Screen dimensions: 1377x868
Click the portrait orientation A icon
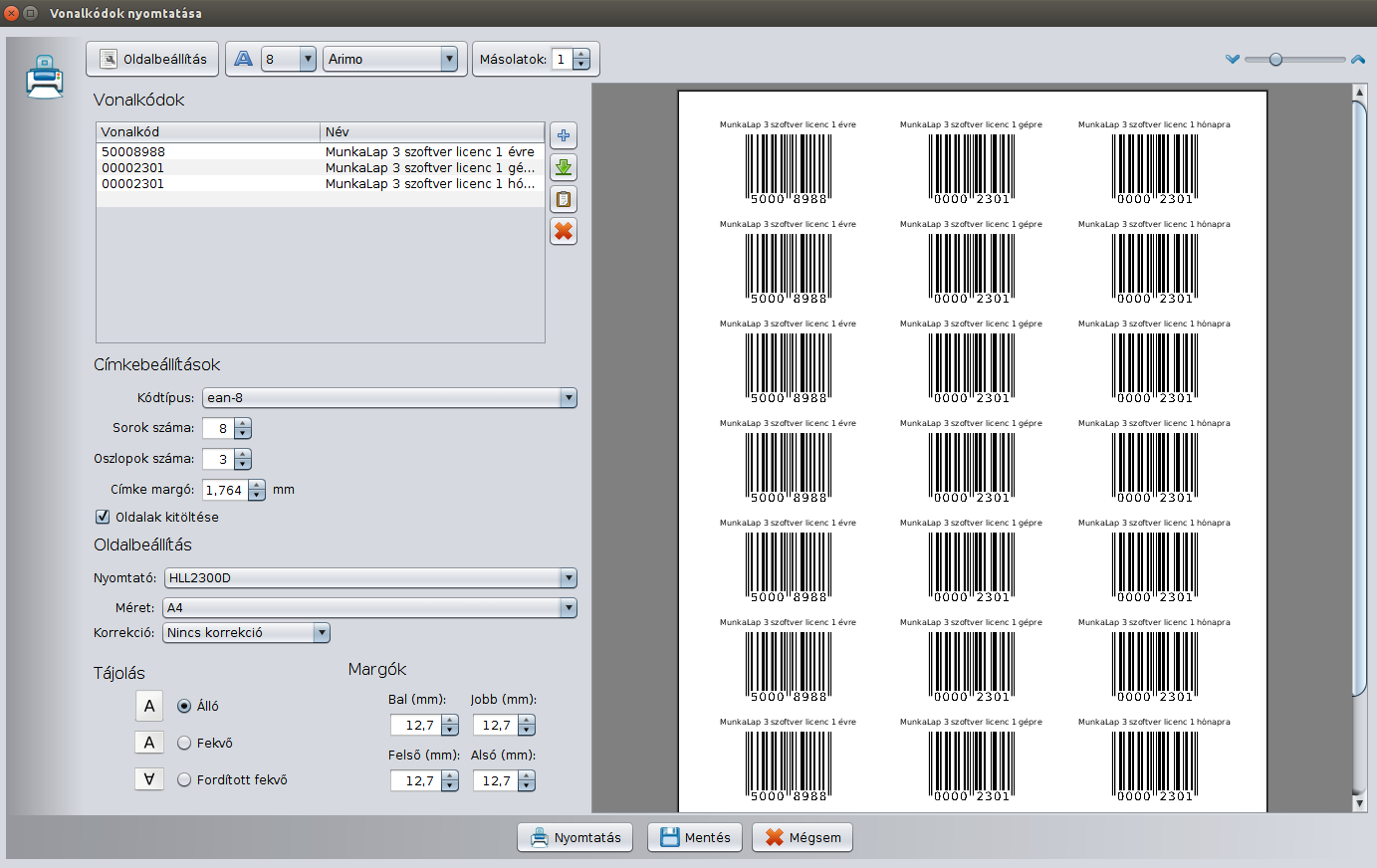(149, 706)
